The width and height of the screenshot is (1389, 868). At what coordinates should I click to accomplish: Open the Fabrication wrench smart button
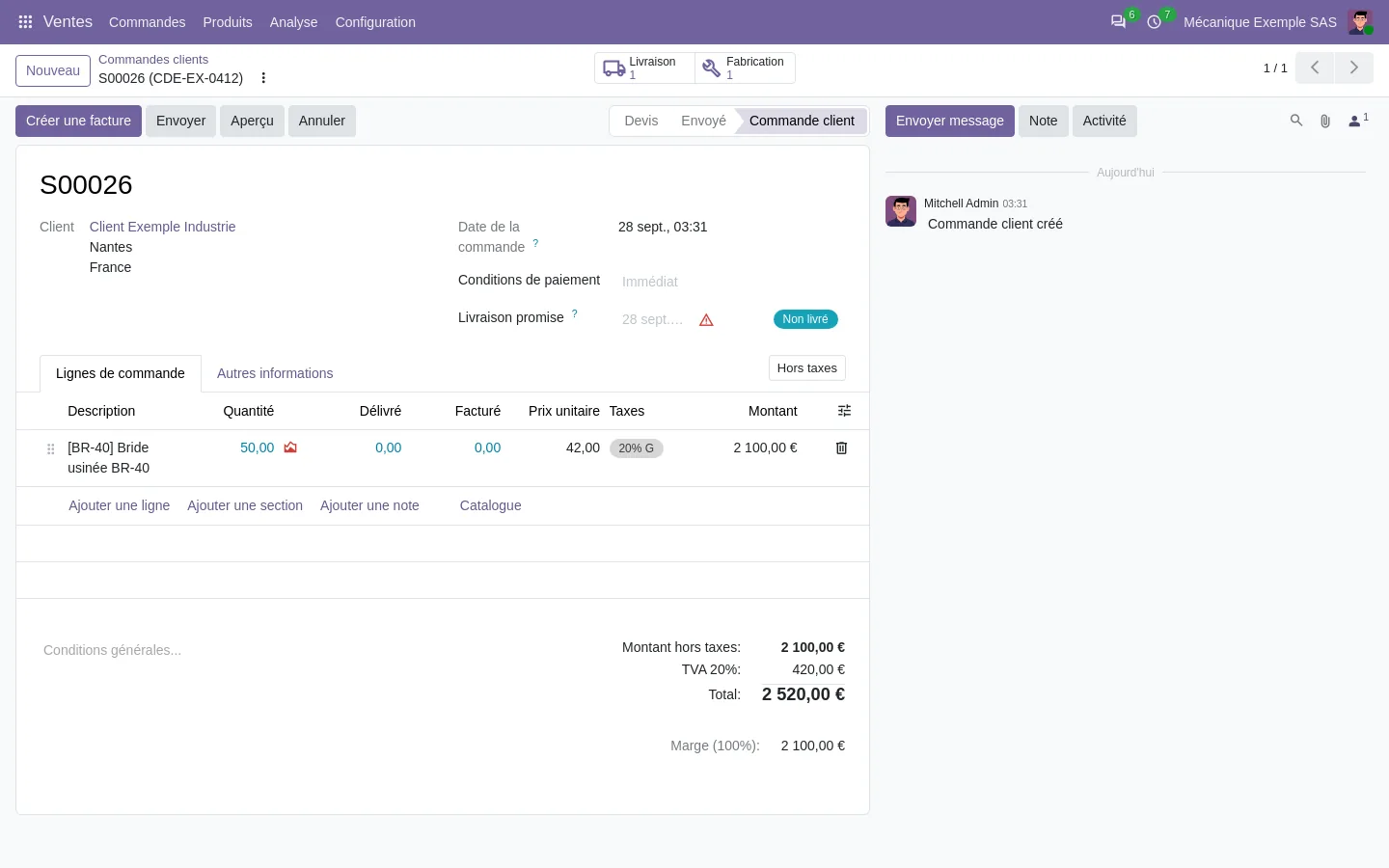[745, 68]
